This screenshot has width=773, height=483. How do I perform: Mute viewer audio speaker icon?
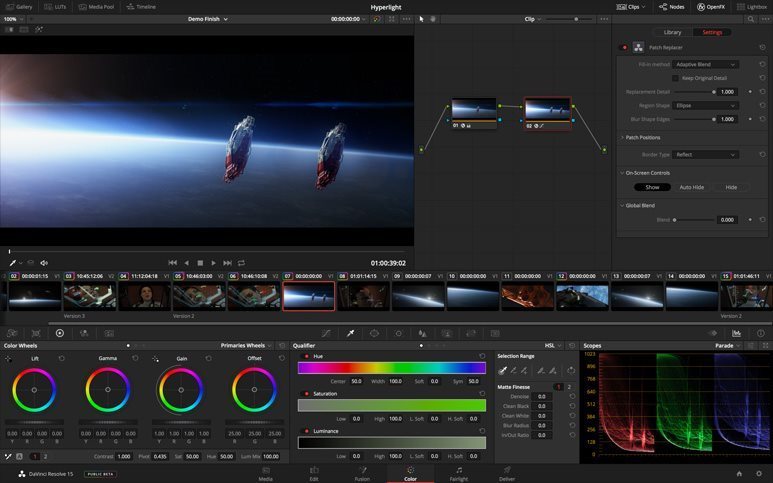click(x=44, y=263)
